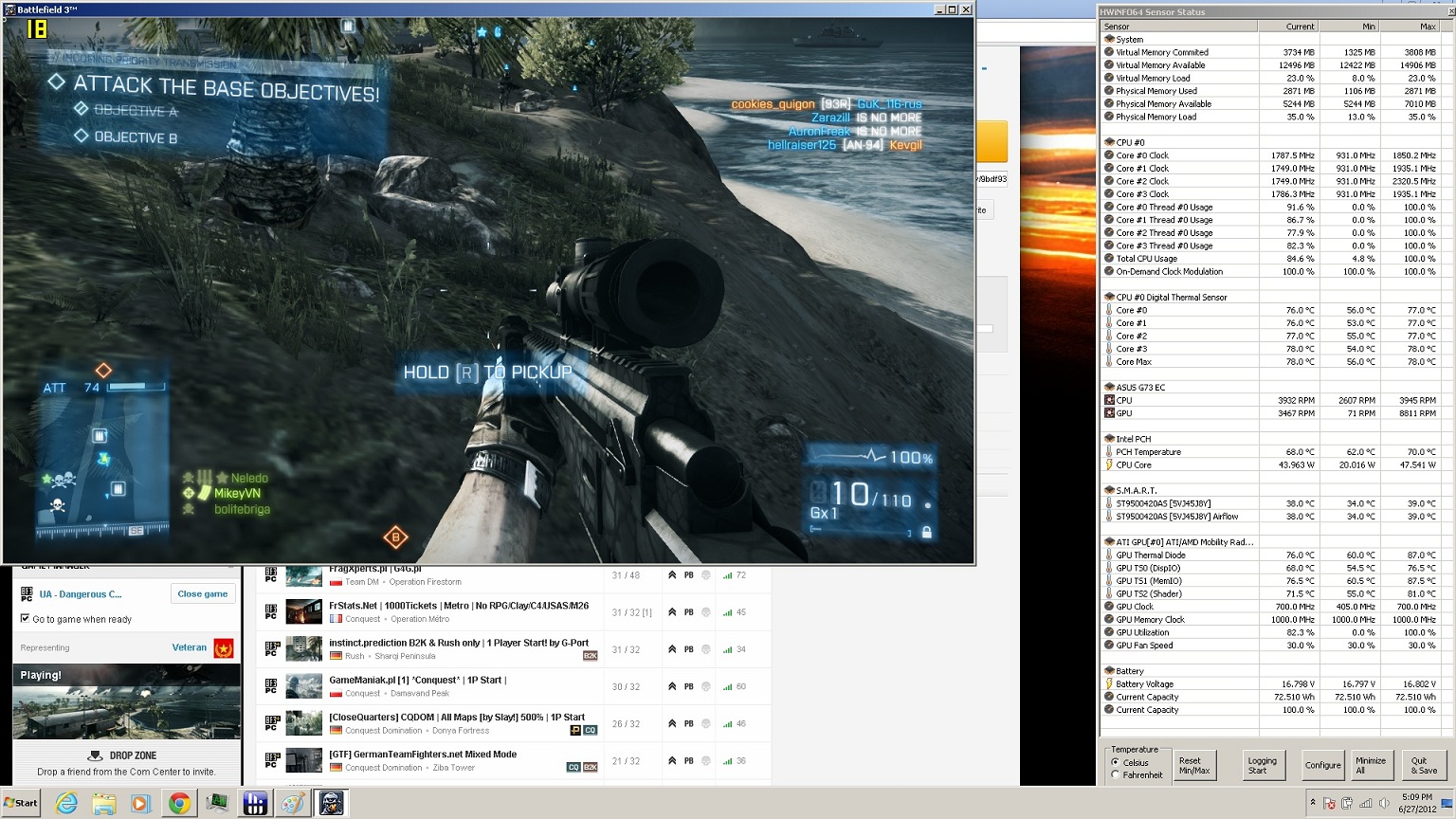Image resolution: width=1456 pixels, height=819 pixels.
Task: Click skull icon in CloseQuarters CQDOM row
Action: (706, 723)
